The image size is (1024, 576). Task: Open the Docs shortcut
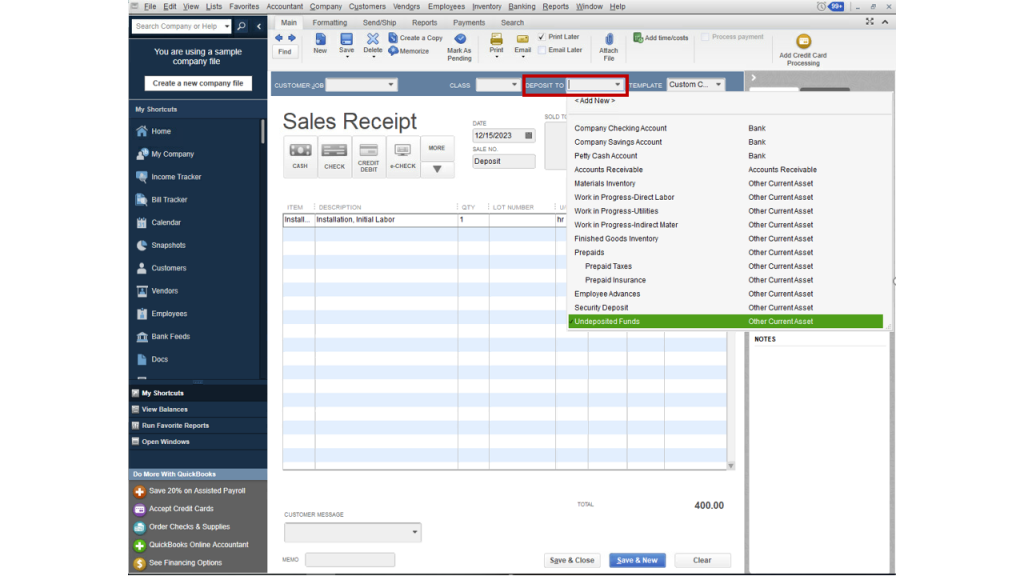[x=159, y=360]
